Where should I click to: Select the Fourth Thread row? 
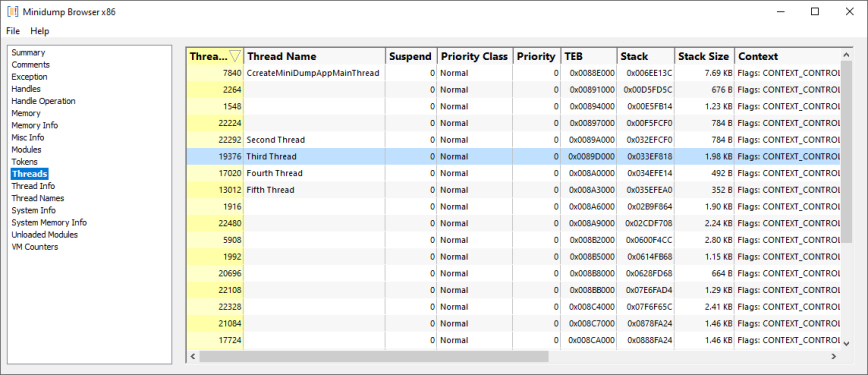[x=514, y=173]
